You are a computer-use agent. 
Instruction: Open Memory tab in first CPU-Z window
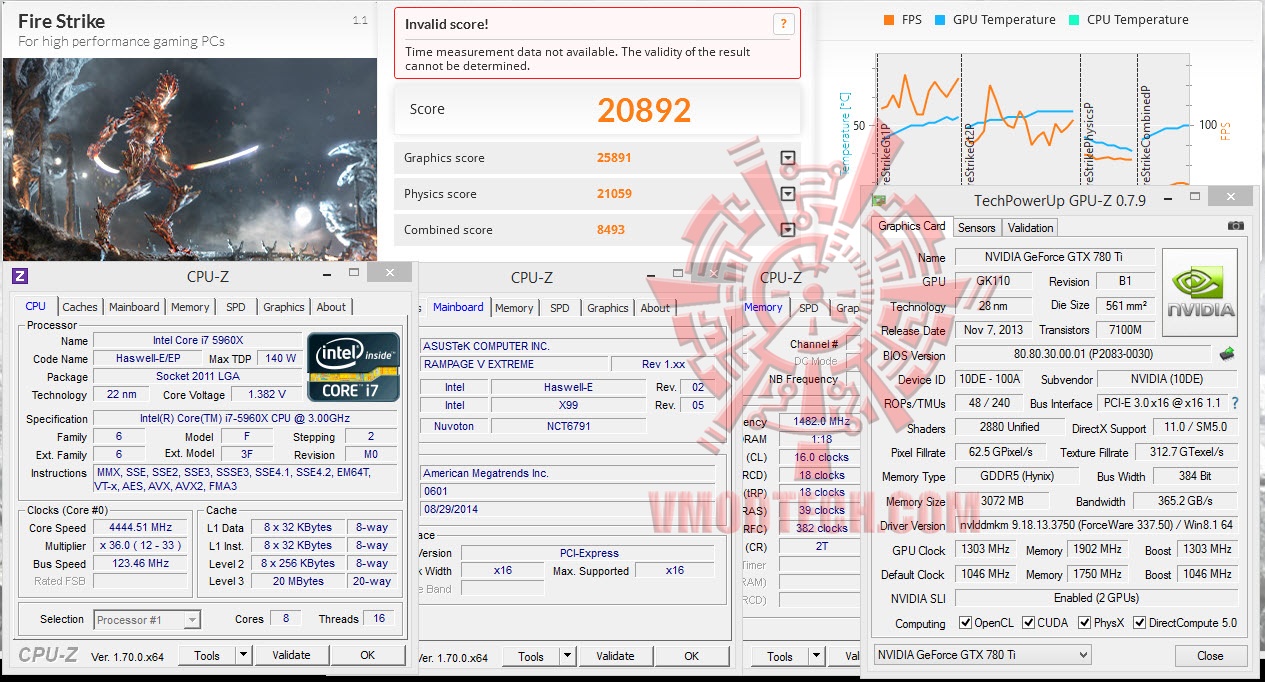click(x=190, y=307)
